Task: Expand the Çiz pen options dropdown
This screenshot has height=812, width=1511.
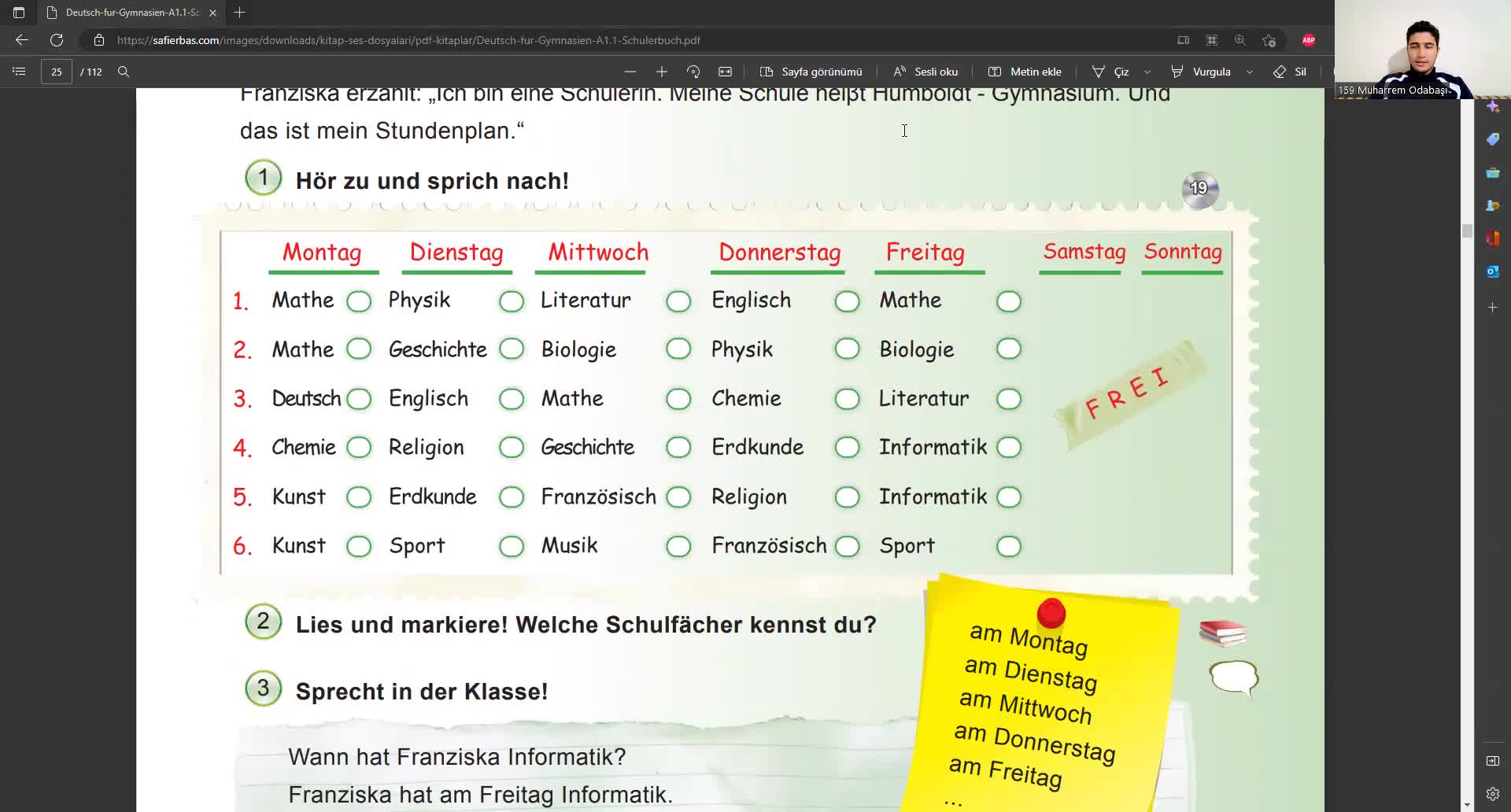Action: [x=1147, y=72]
